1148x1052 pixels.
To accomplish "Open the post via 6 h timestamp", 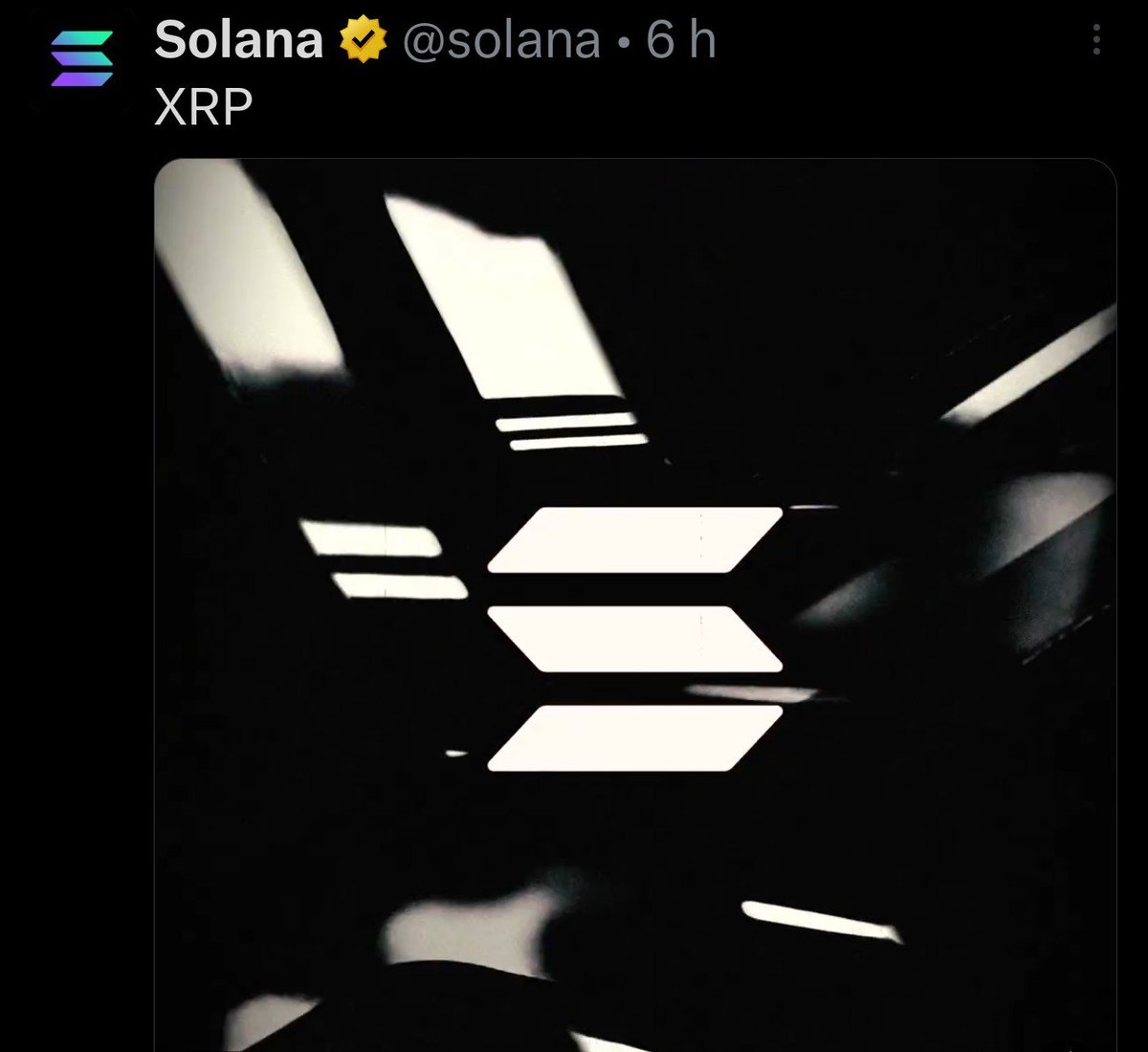I will [x=681, y=40].
